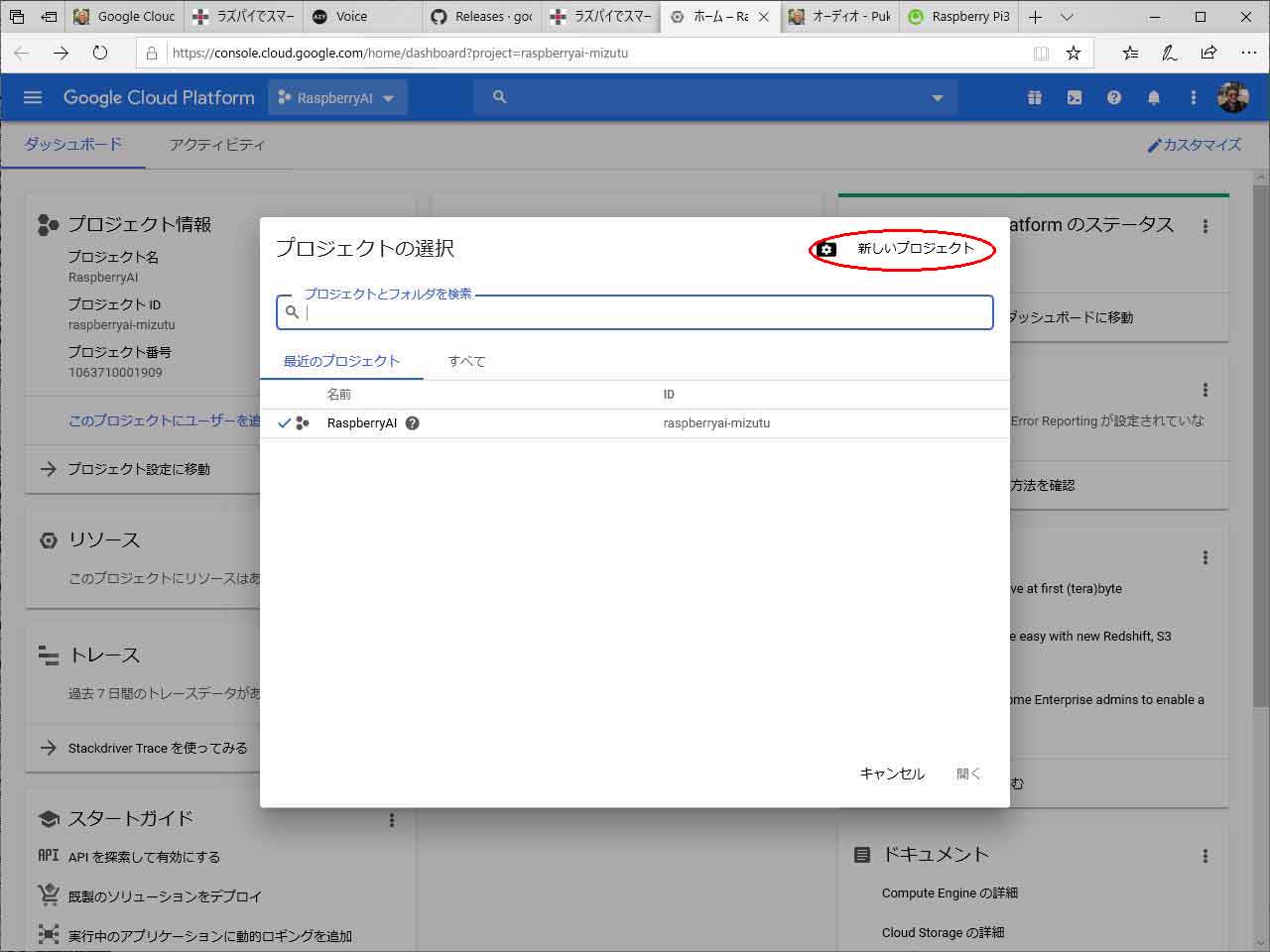Click the search magnifier in the header bar
Viewport: 1270px width, 952px height.
(x=500, y=97)
